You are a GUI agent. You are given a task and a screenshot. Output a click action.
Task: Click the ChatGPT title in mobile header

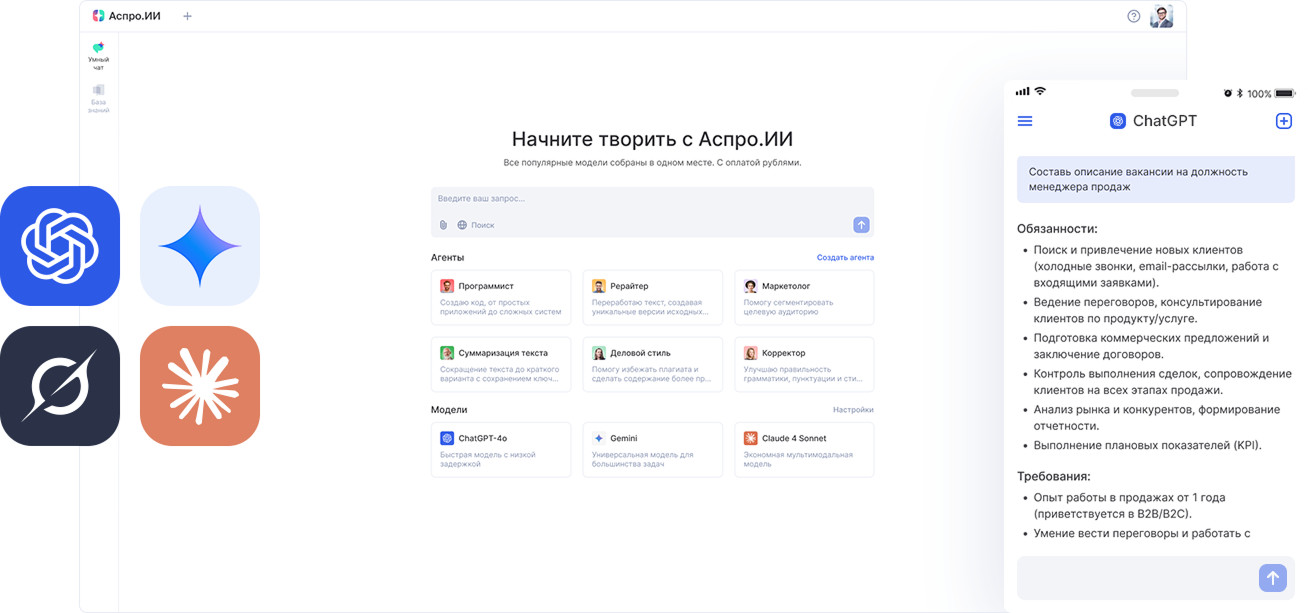point(1165,121)
